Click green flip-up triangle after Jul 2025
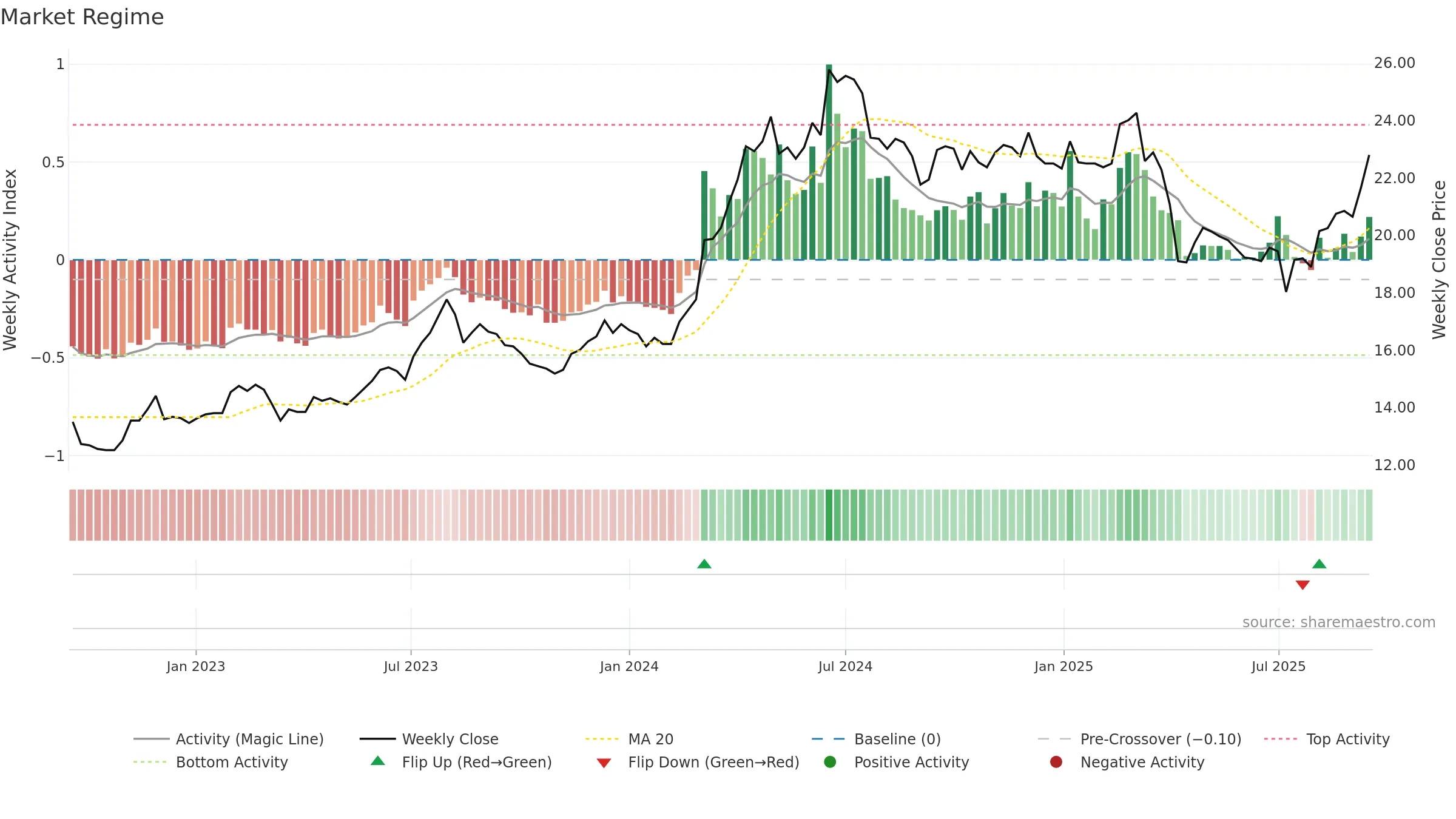The image size is (1456, 819). (x=1319, y=564)
